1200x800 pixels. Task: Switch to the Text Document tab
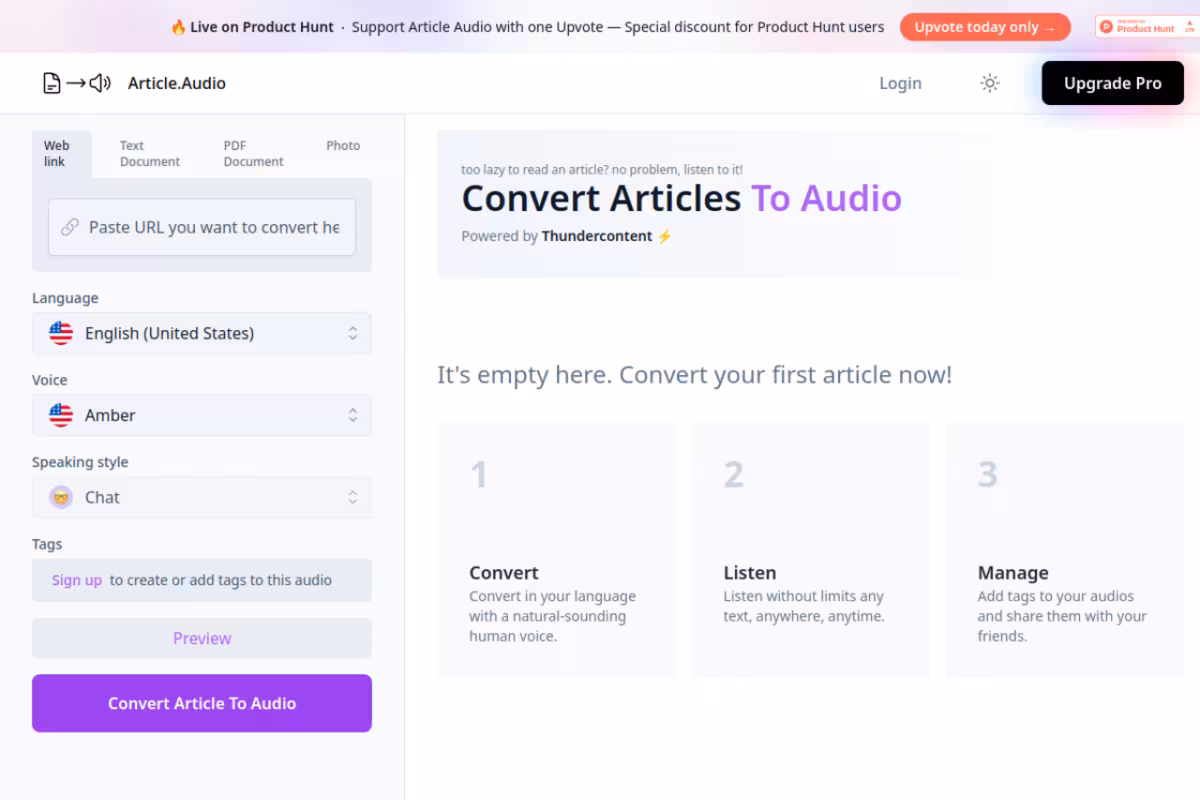point(150,153)
